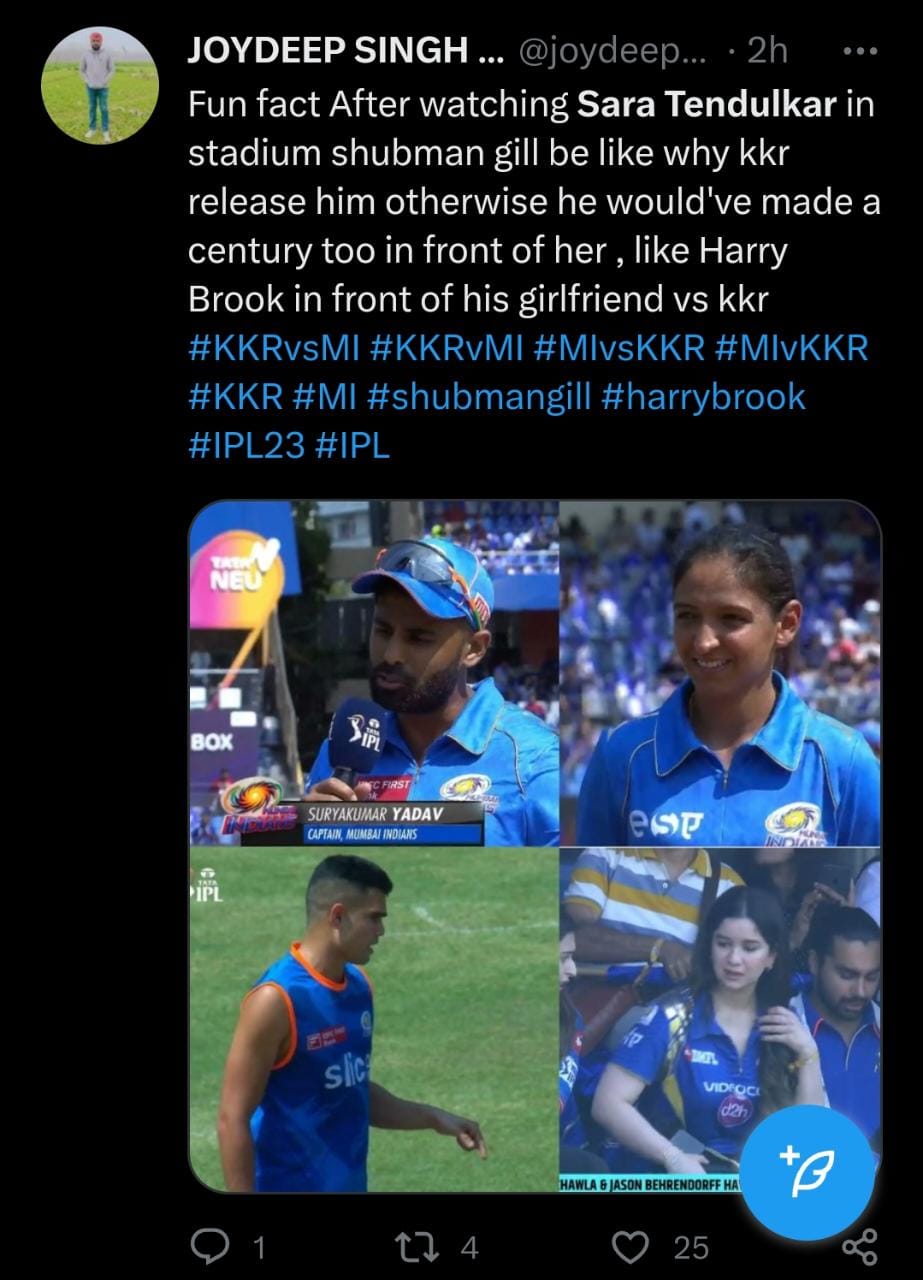Follow the #MIvsKKR hashtag link

pos(619,348)
